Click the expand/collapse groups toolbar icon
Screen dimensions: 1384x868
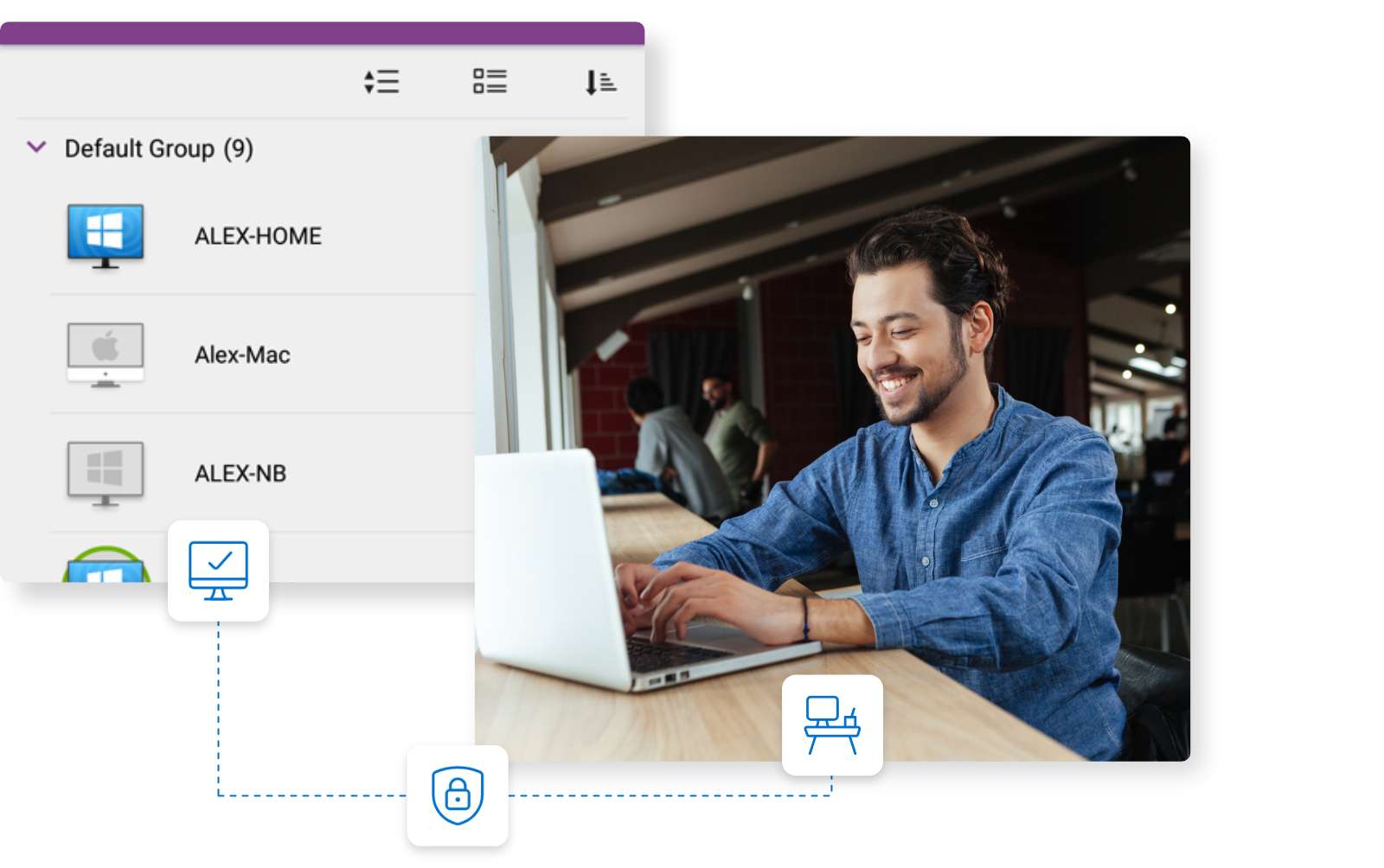381,82
